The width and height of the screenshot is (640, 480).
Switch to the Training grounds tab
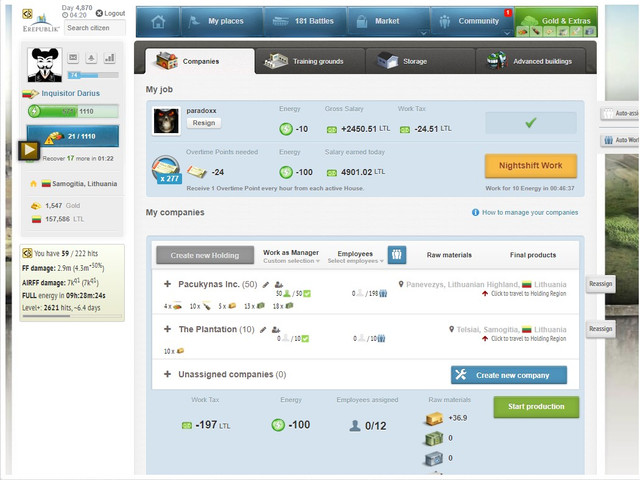(310, 61)
